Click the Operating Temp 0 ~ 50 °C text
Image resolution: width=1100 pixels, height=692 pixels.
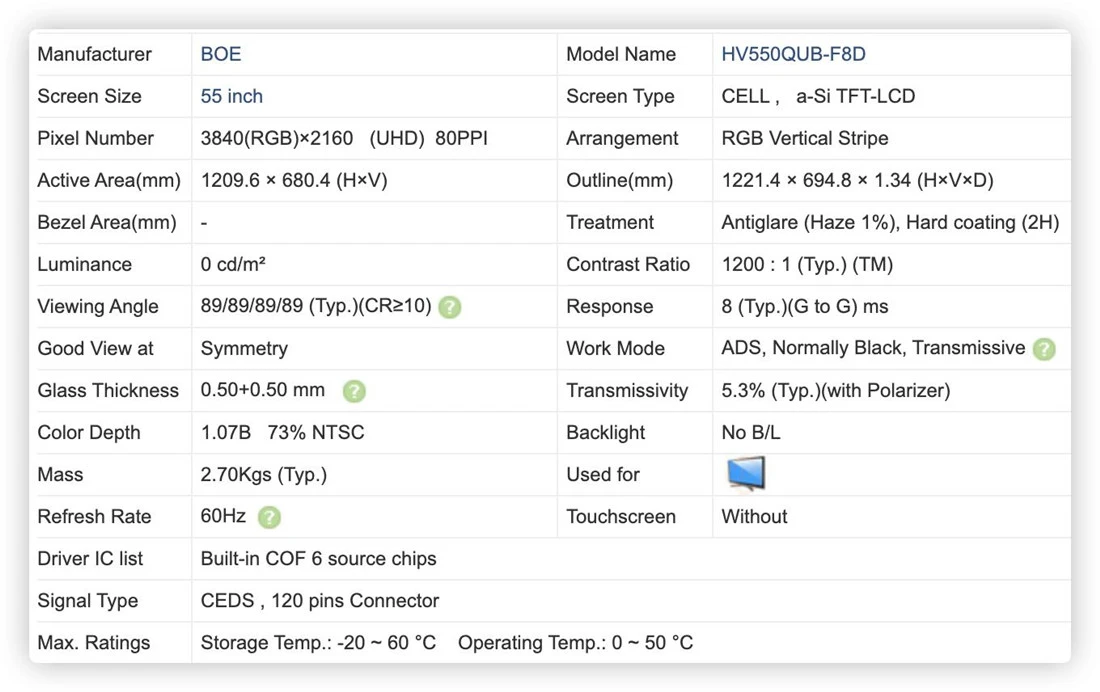tap(575, 643)
